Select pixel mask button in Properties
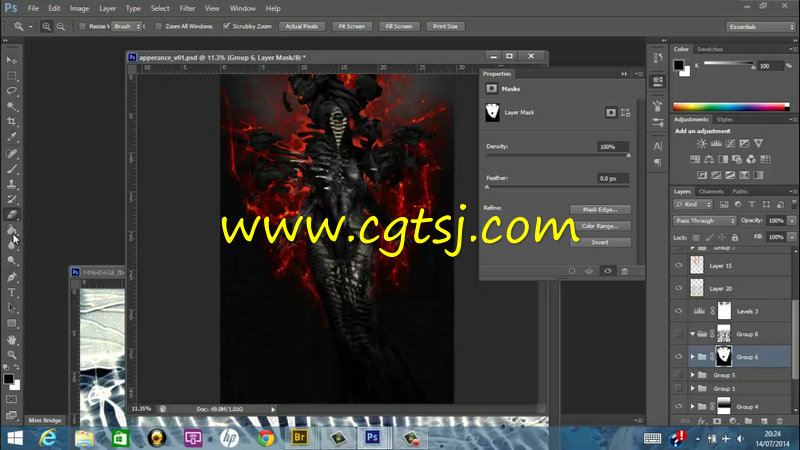 (611, 113)
